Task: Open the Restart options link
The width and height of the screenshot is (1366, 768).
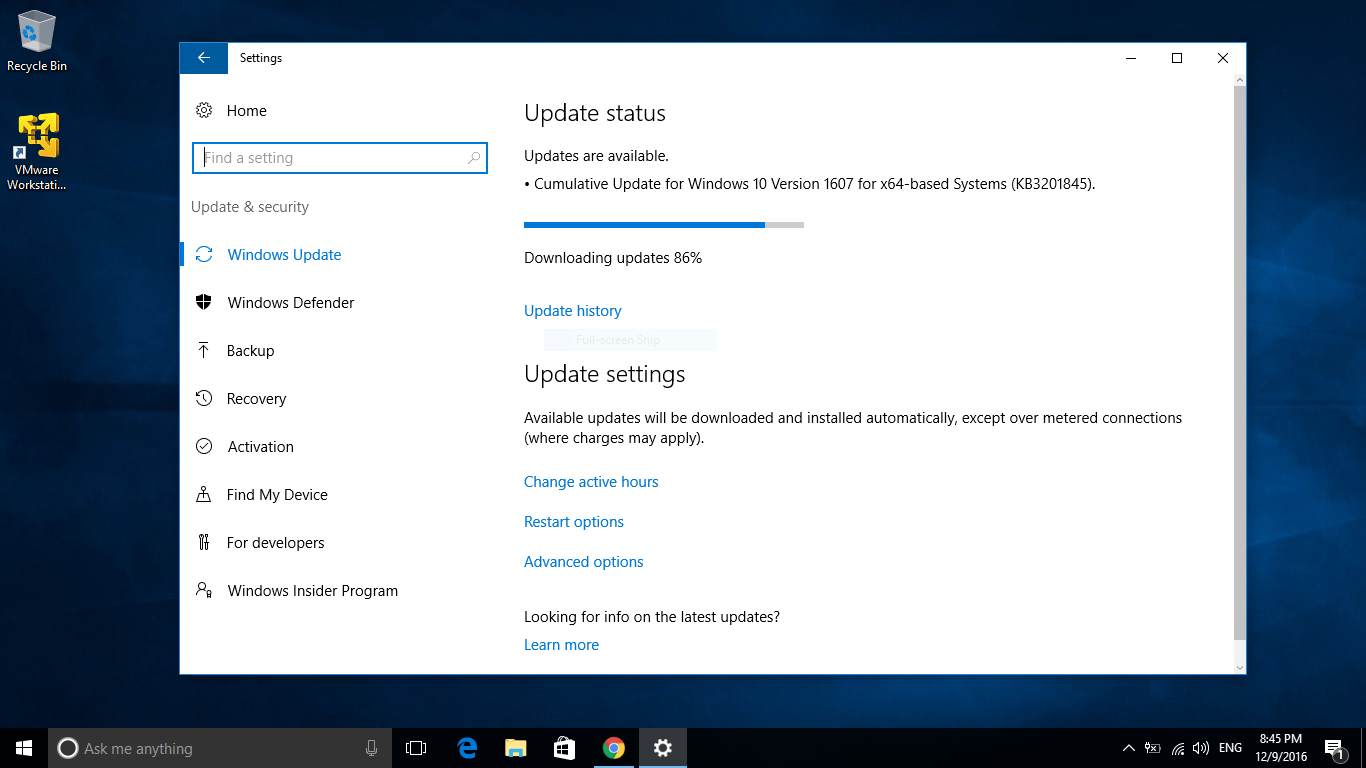Action: pos(574,522)
